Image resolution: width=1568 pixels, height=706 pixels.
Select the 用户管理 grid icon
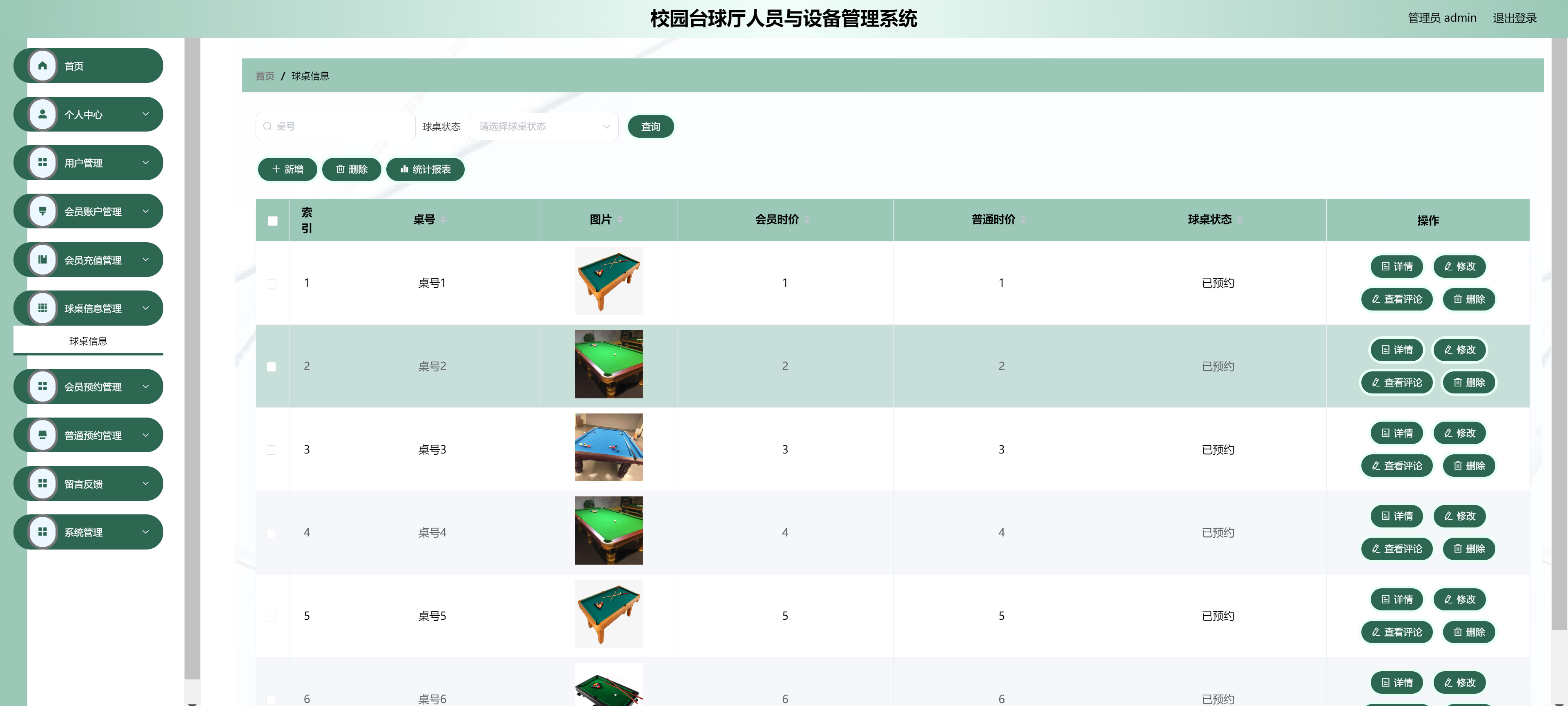click(x=42, y=162)
